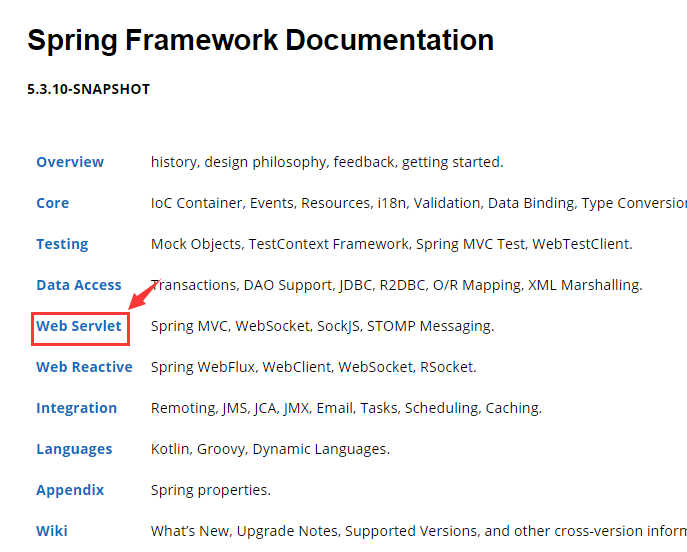Open the Wiki link
Screen dimensions: 687x552
tap(52, 531)
